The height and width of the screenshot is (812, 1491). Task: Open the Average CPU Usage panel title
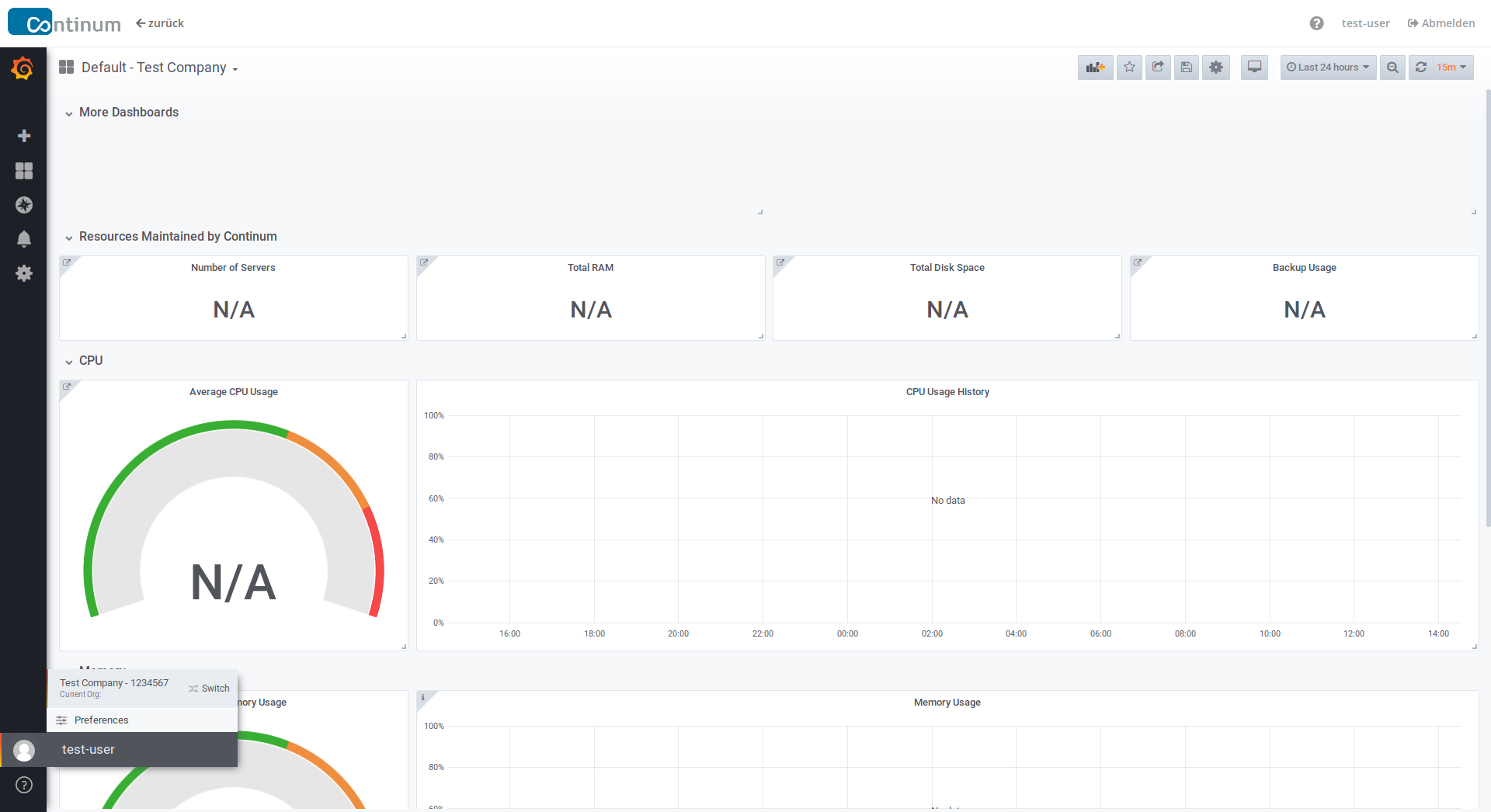pos(234,392)
